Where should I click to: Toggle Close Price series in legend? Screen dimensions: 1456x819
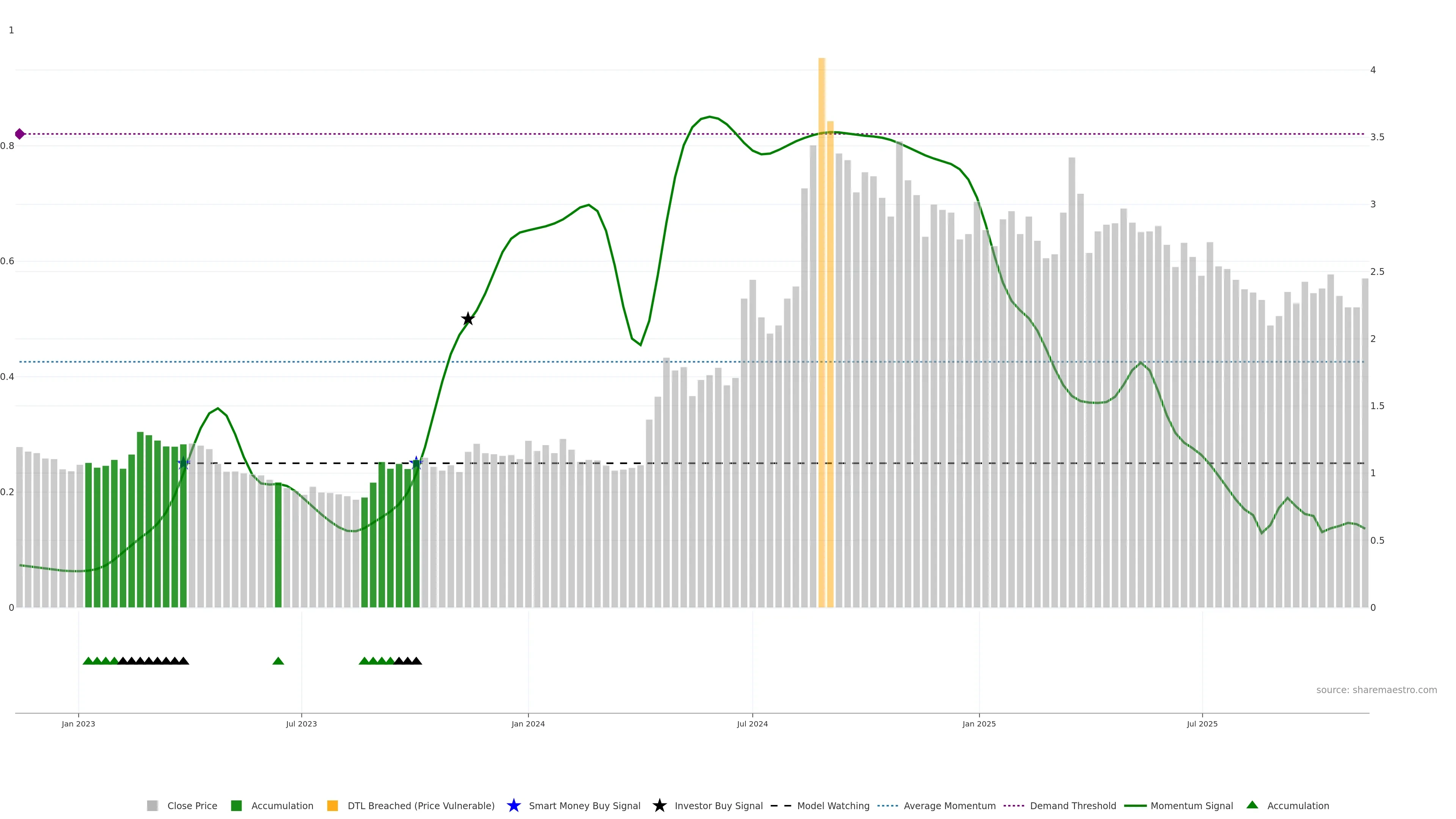(x=191, y=805)
